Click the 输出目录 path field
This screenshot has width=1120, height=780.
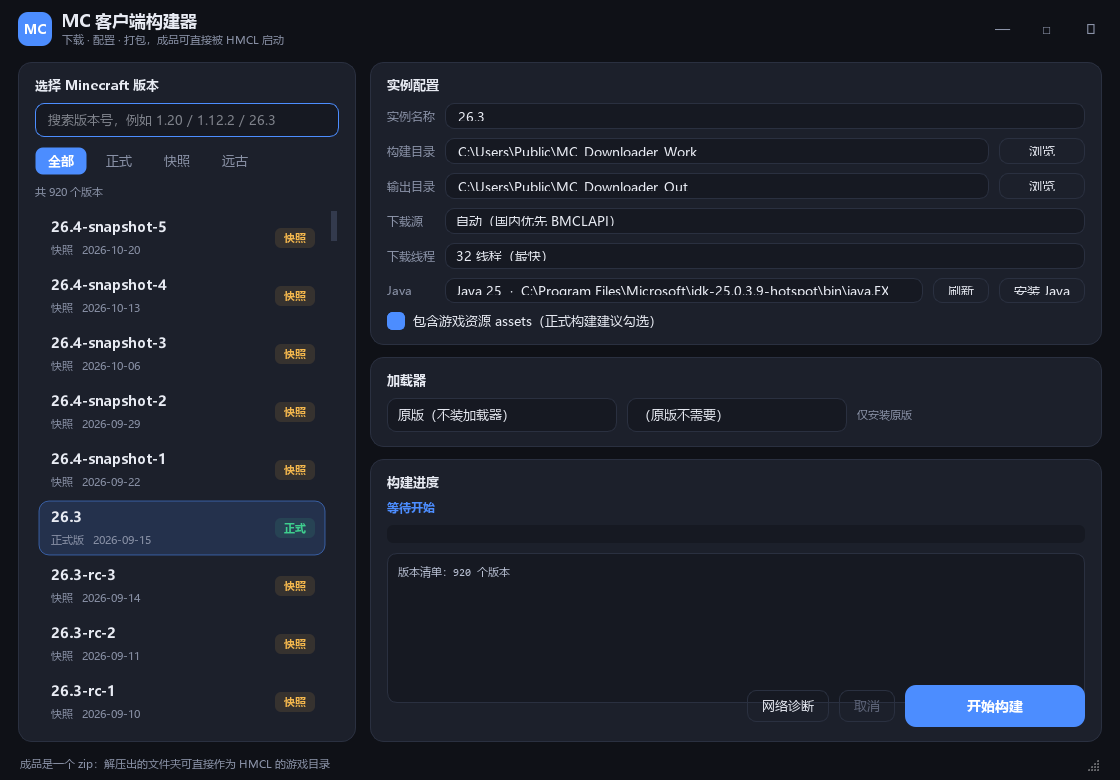click(716, 186)
